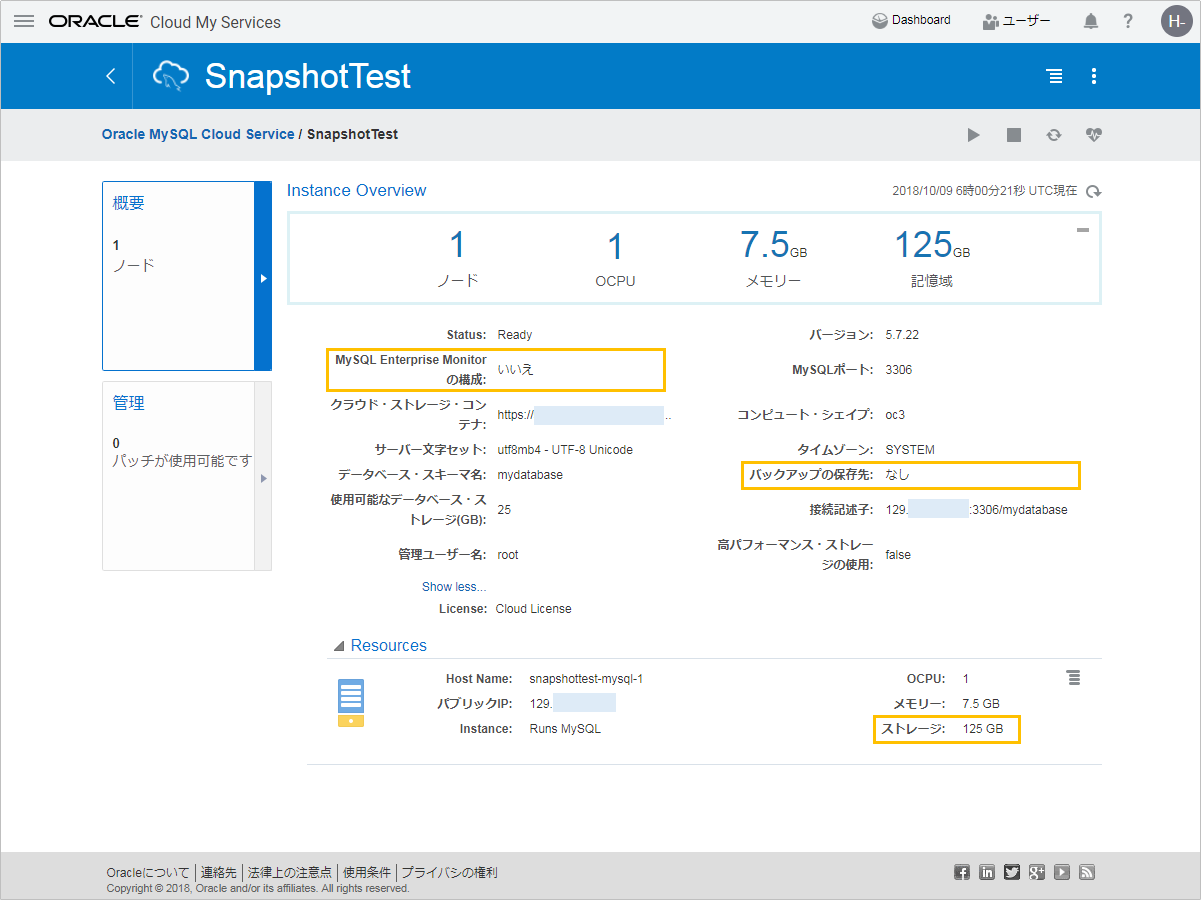Go back with the left chevron arrow

[111, 76]
